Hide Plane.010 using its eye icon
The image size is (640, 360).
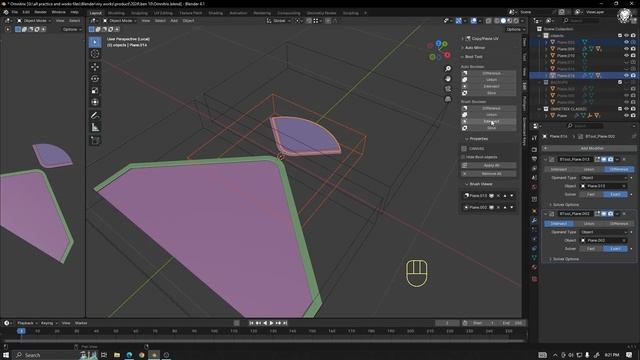point(626,56)
